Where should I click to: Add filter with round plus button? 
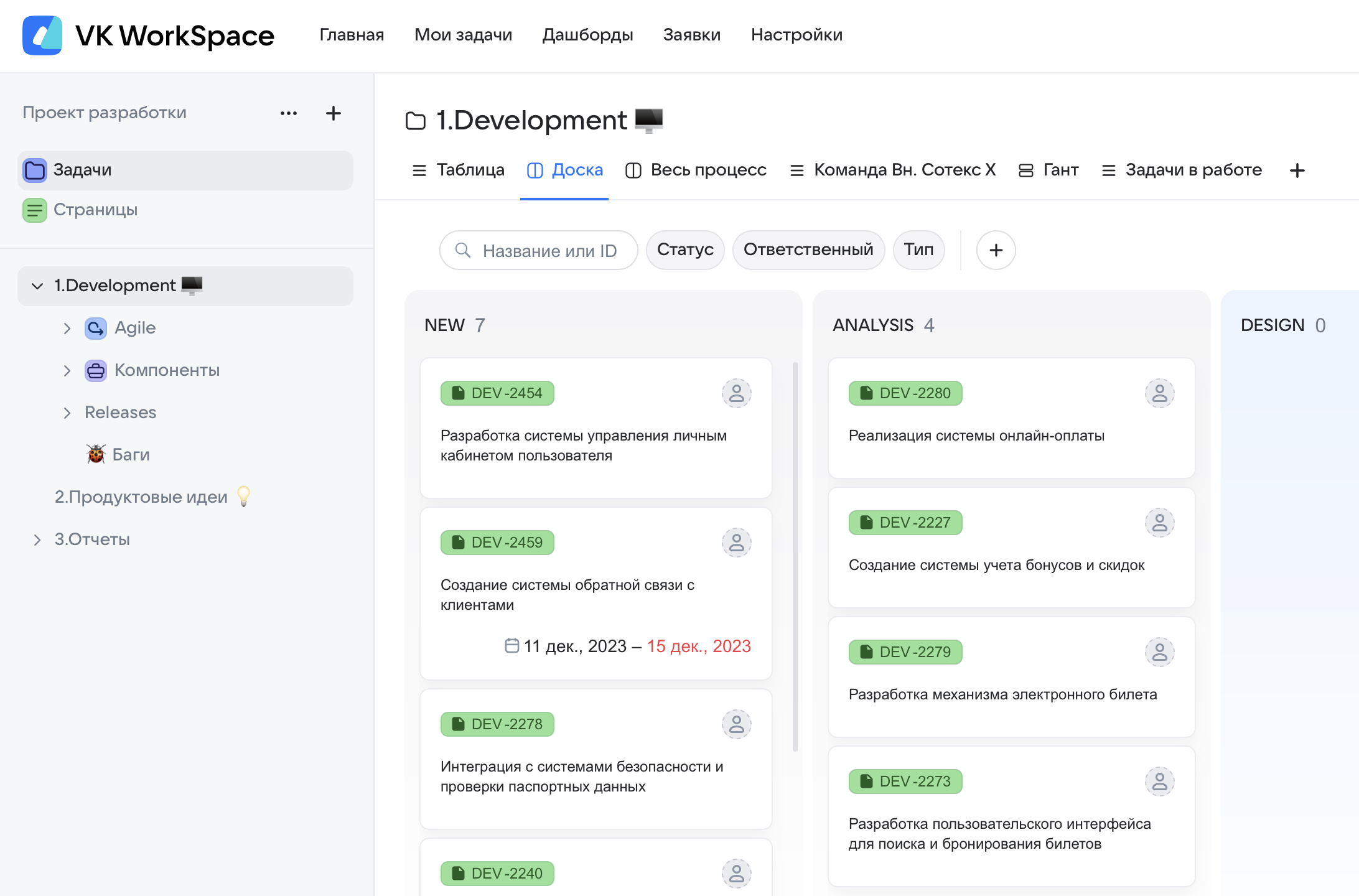[x=996, y=250]
